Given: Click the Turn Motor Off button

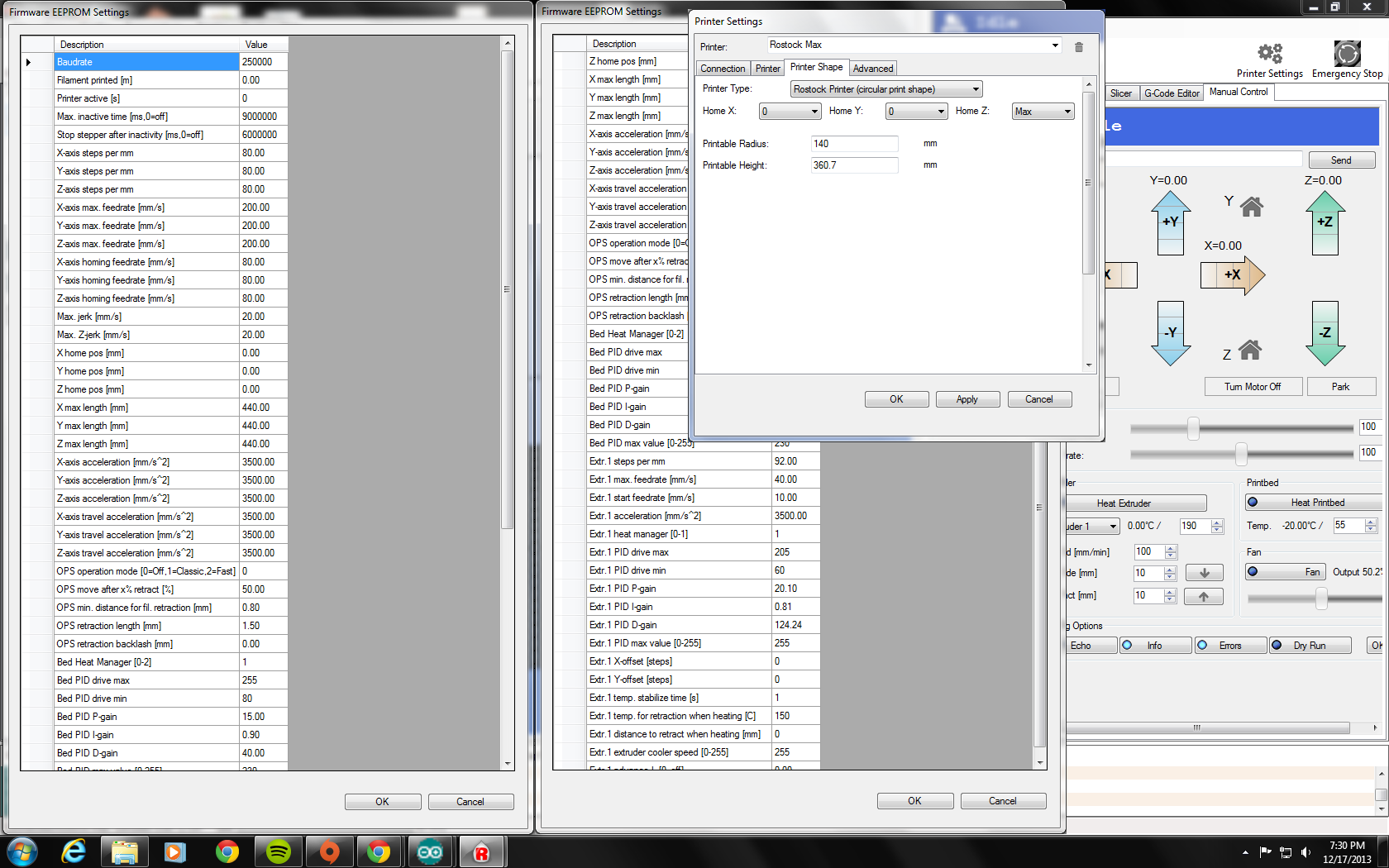Looking at the screenshot, I should [1252, 387].
